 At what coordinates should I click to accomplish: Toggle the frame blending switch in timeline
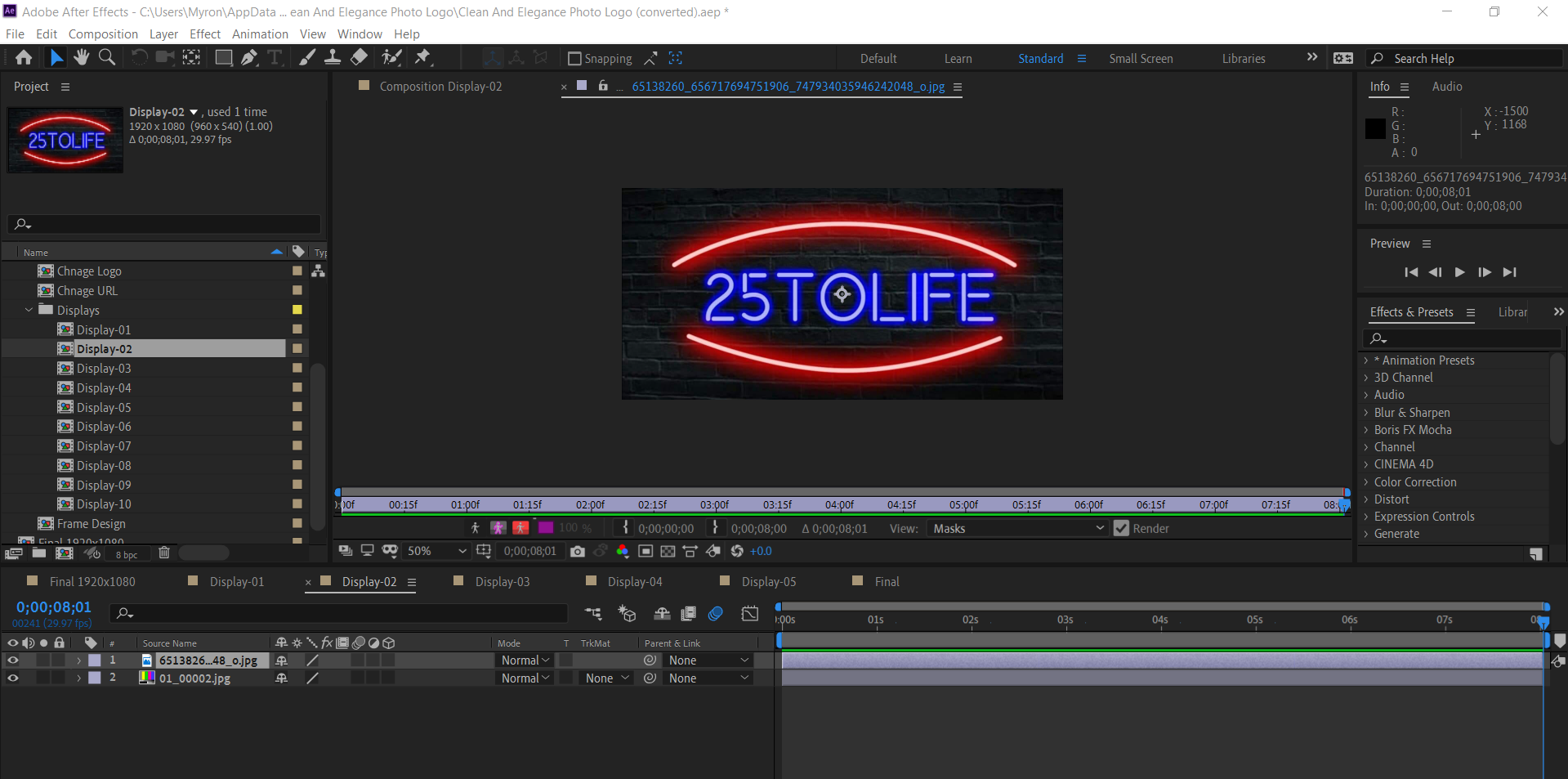click(x=689, y=613)
